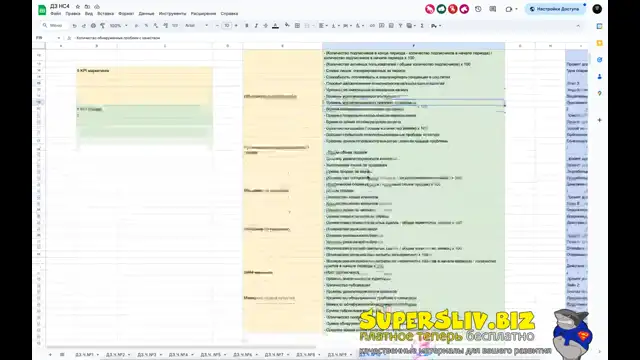The width and height of the screenshot is (640, 360).
Task: Open the Правка menu
Action: (73, 13)
